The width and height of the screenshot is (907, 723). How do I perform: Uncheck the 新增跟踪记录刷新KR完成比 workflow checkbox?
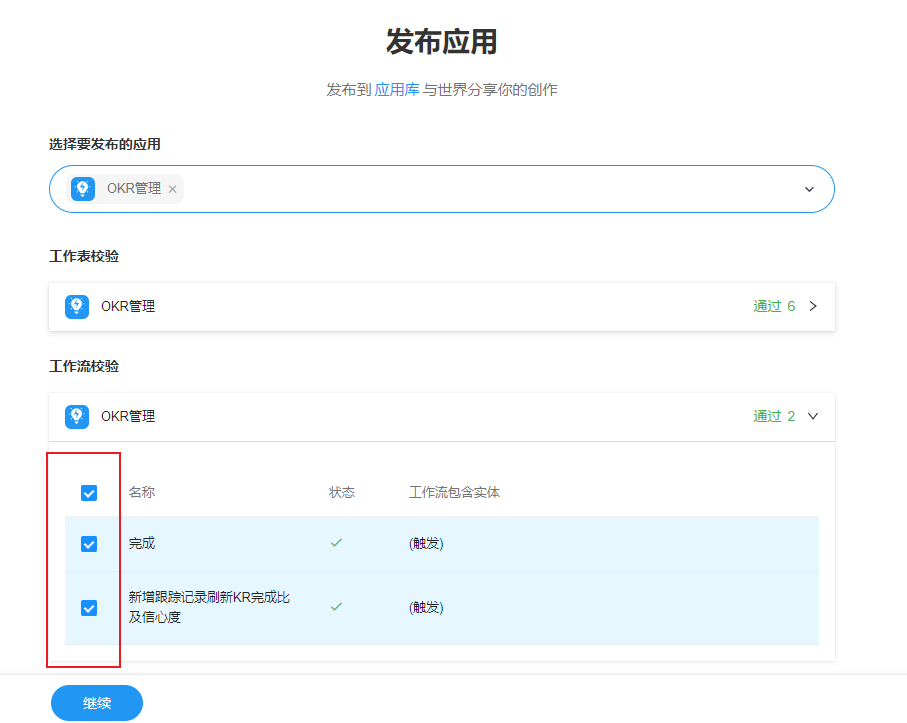pos(89,607)
